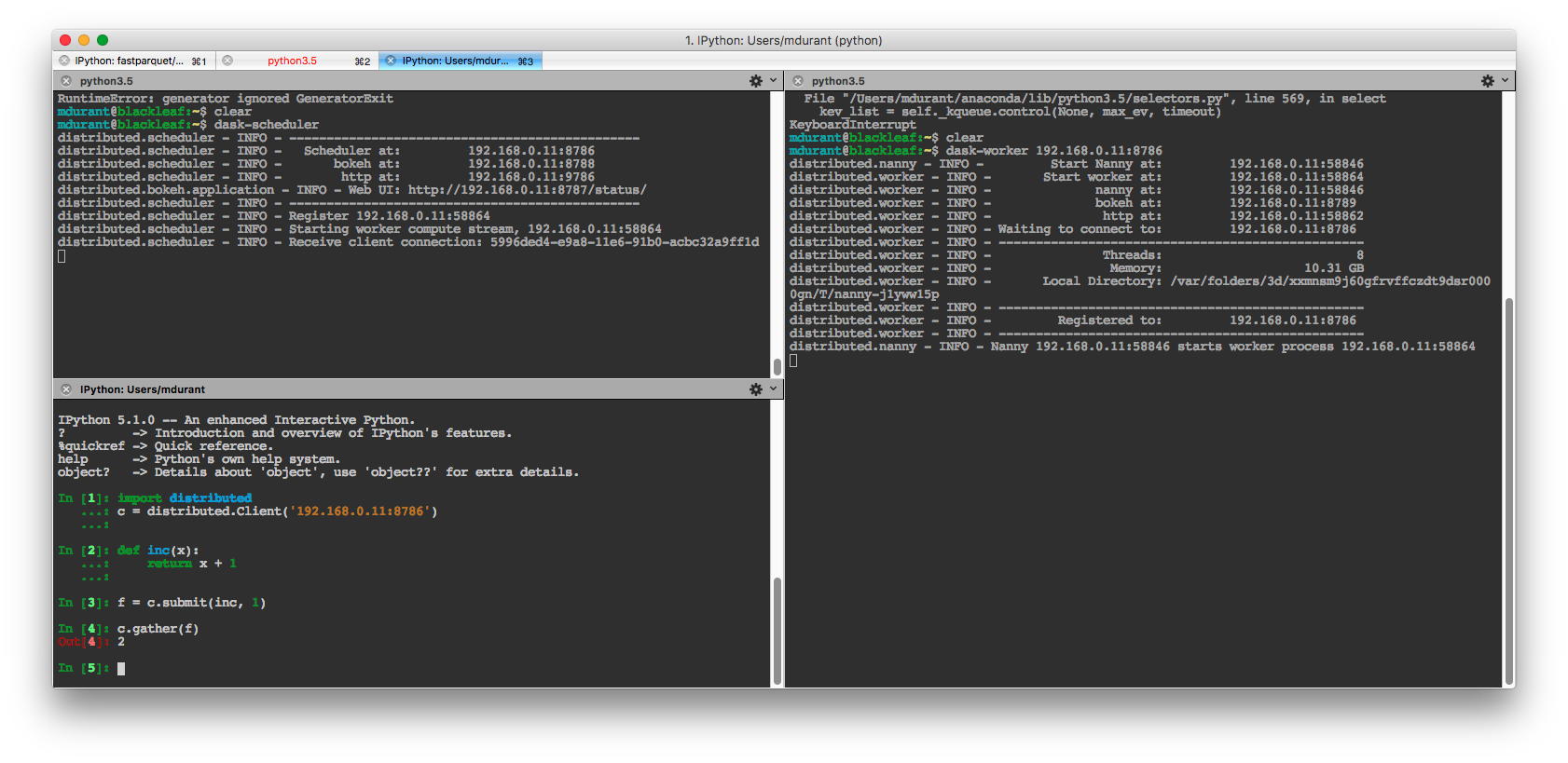This screenshot has width=1568, height=763.
Task: Click gear icon of the scheduler pane
Action: tap(756, 81)
